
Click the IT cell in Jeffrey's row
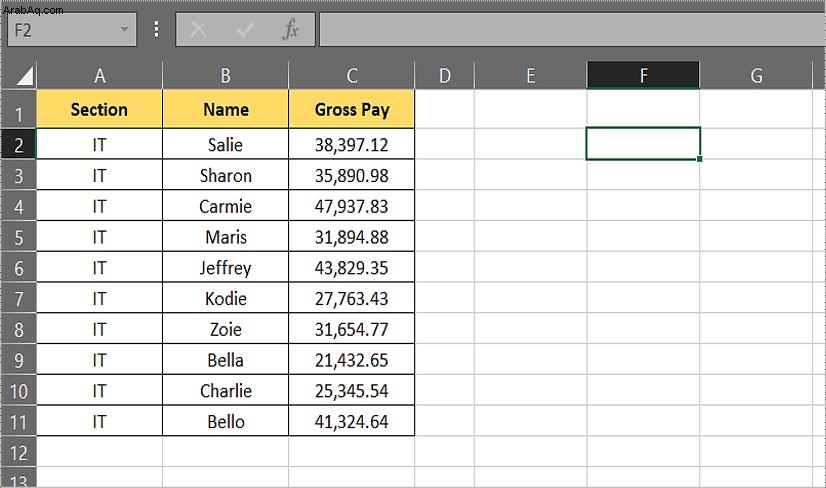[100, 267]
